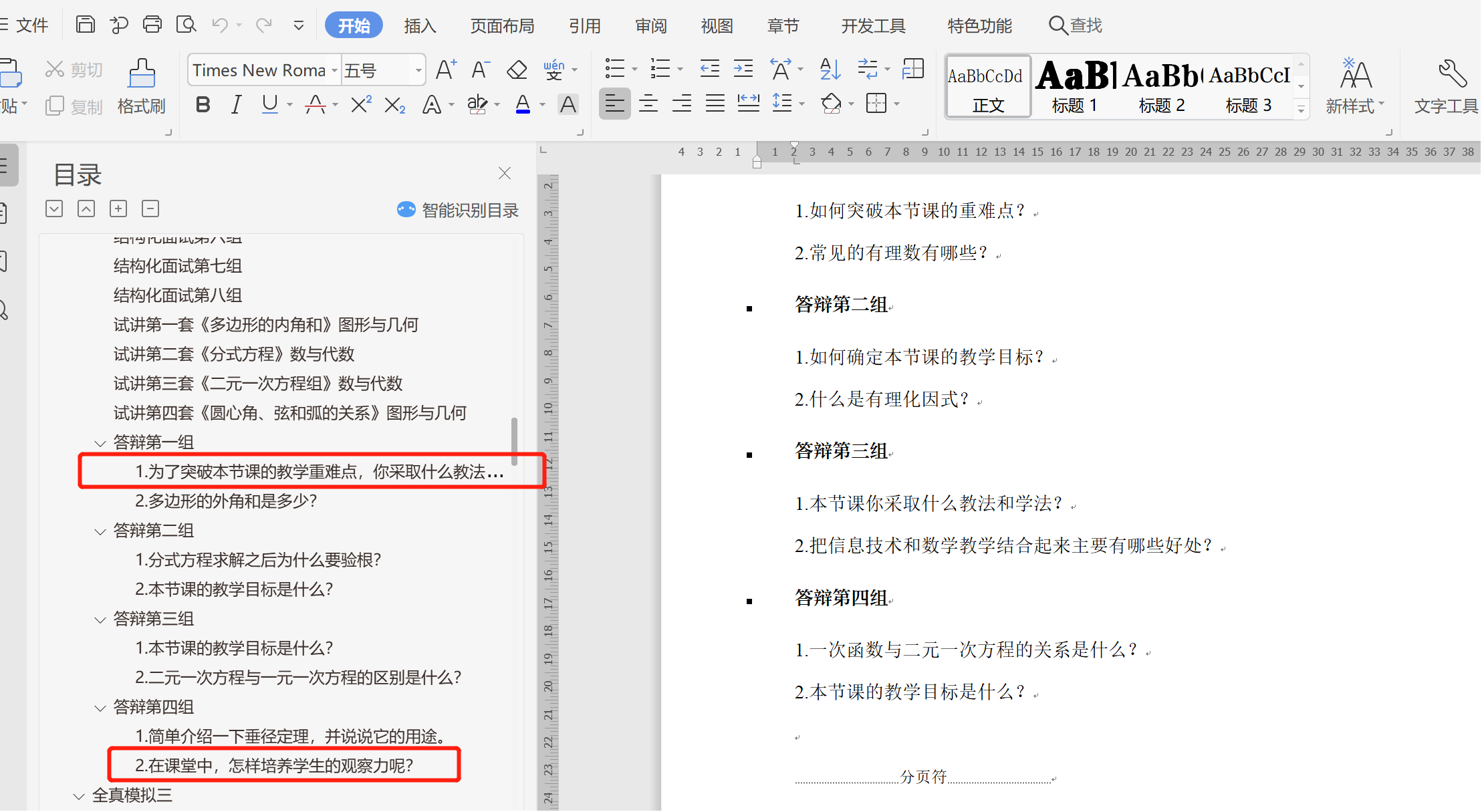Image resolution: width=1482 pixels, height=812 pixels.
Task: Toggle superscript formatting
Action: (361, 105)
